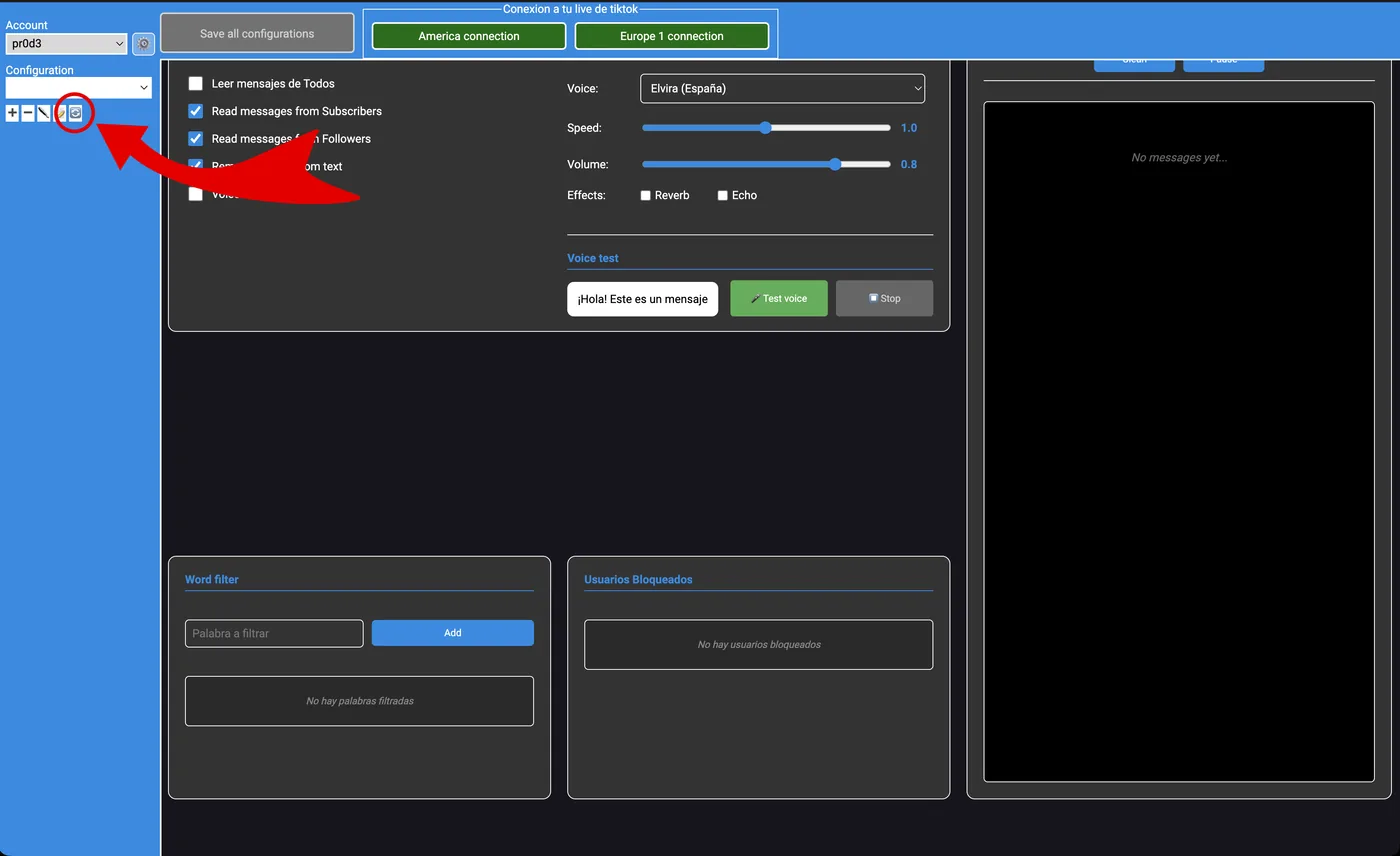Screen dimensions: 1400x856
Task: Open the Account dropdown showing pr0d3
Action: click(66, 44)
